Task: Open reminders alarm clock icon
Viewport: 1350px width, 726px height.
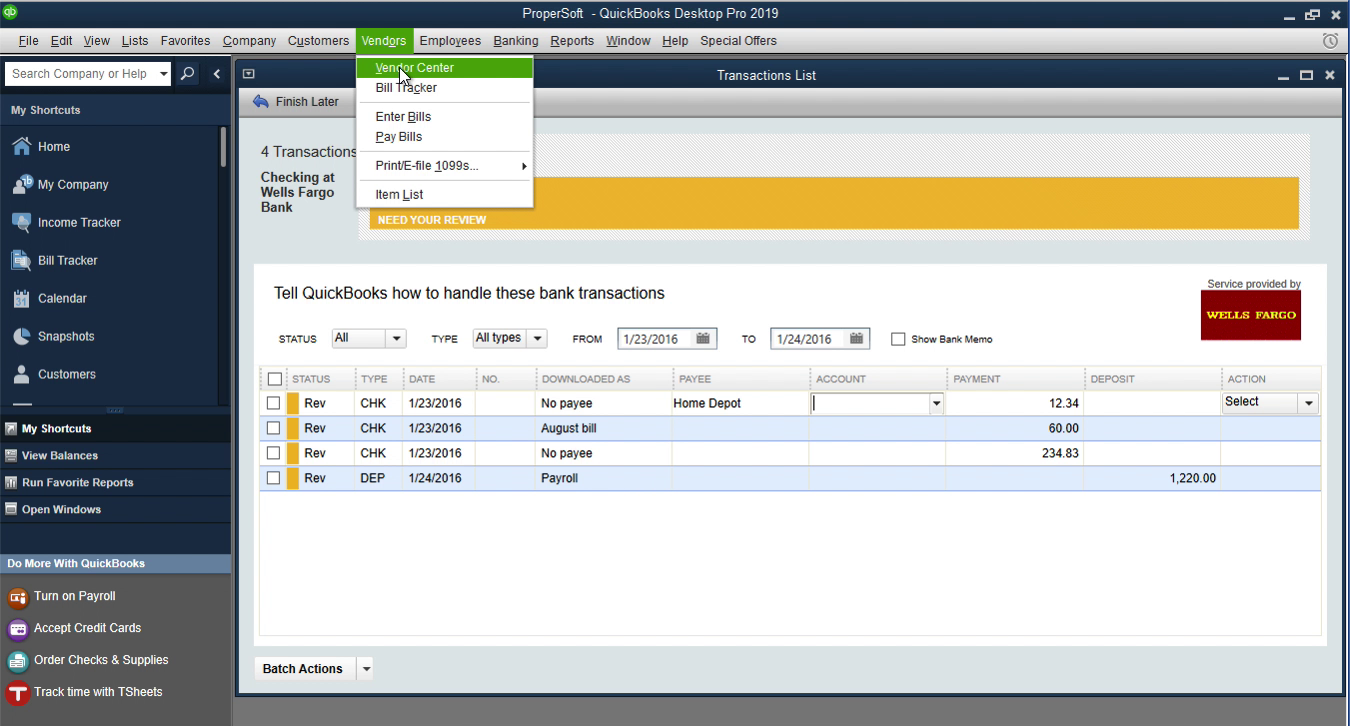Action: pos(1330,41)
